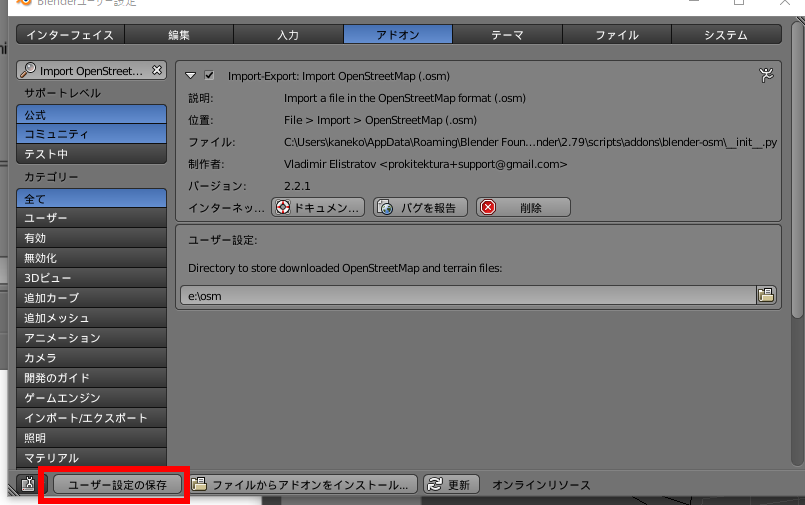Click the author Vladimir Elistratov text

tap(426, 164)
